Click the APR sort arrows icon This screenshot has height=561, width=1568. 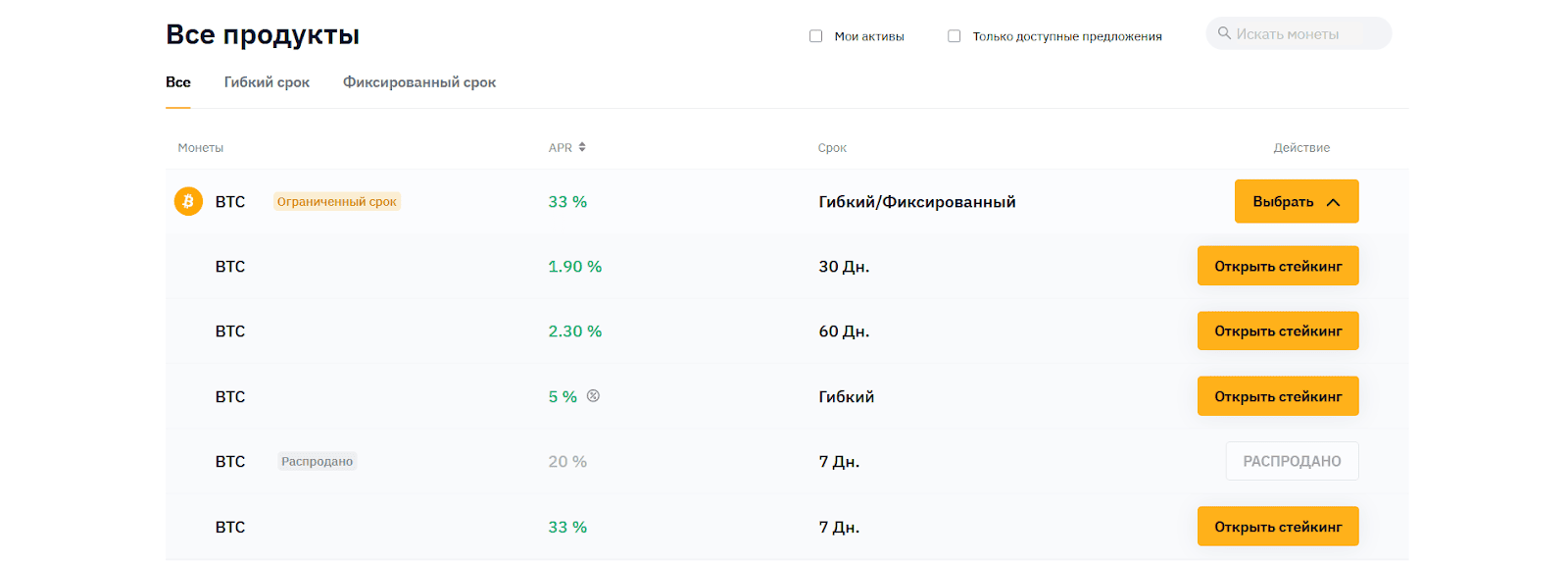point(582,147)
